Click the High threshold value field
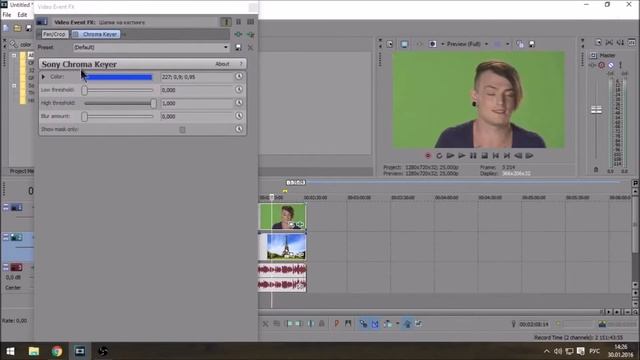This screenshot has height=360, width=640. click(197, 103)
